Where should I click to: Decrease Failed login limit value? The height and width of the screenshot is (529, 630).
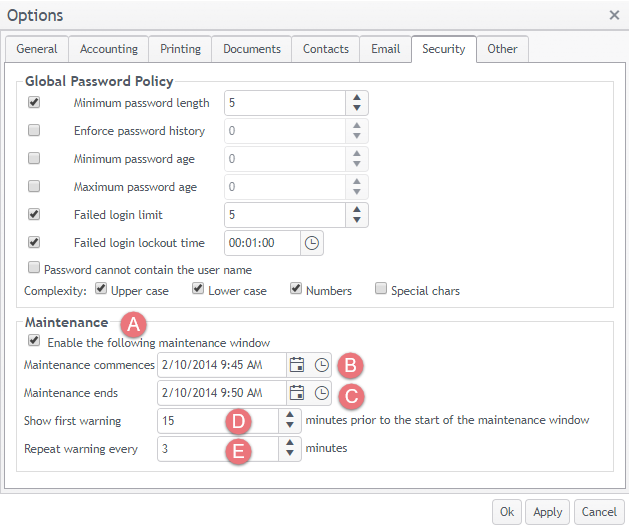tap(357, 220)
